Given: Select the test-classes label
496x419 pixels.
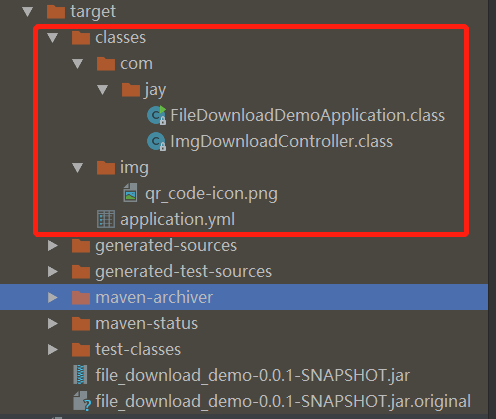Looking at the screenshot, I should click(138, 350).
